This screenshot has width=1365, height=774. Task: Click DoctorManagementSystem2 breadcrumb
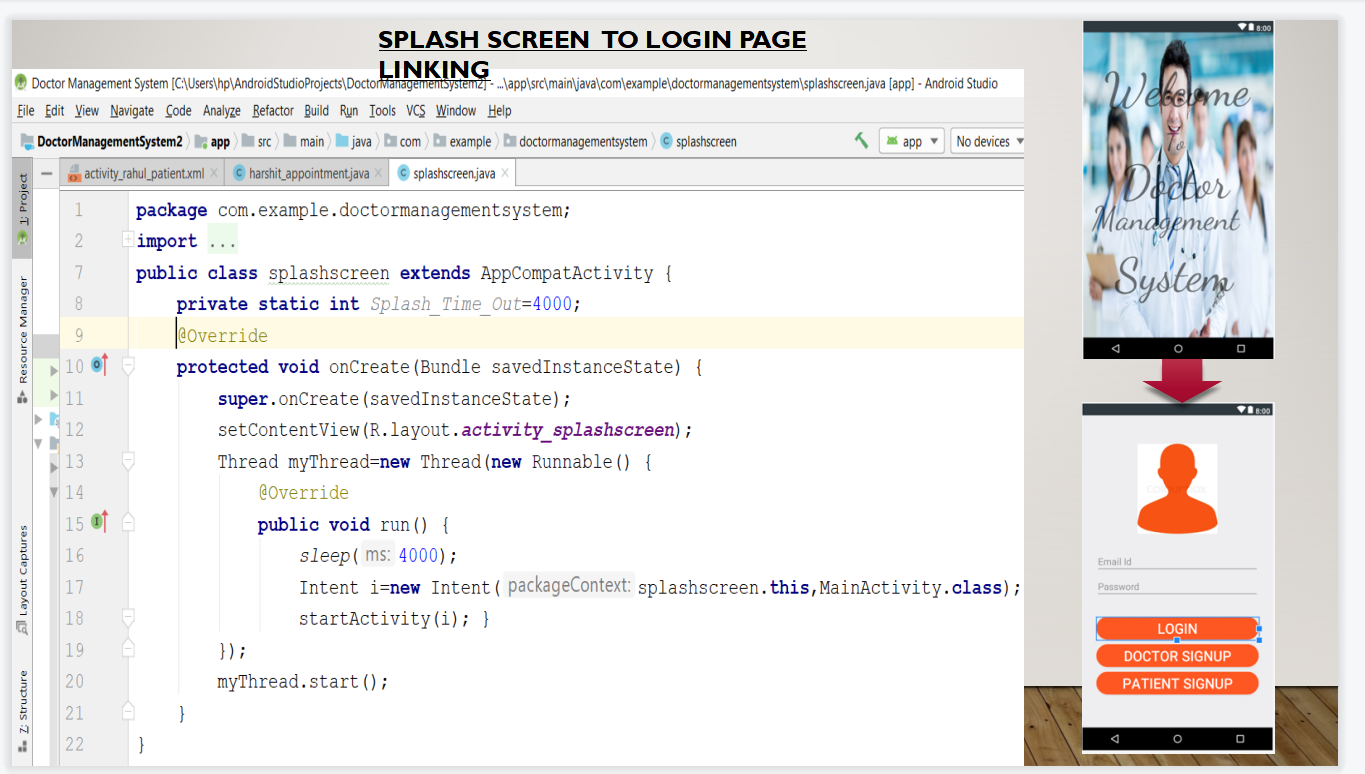101,142
